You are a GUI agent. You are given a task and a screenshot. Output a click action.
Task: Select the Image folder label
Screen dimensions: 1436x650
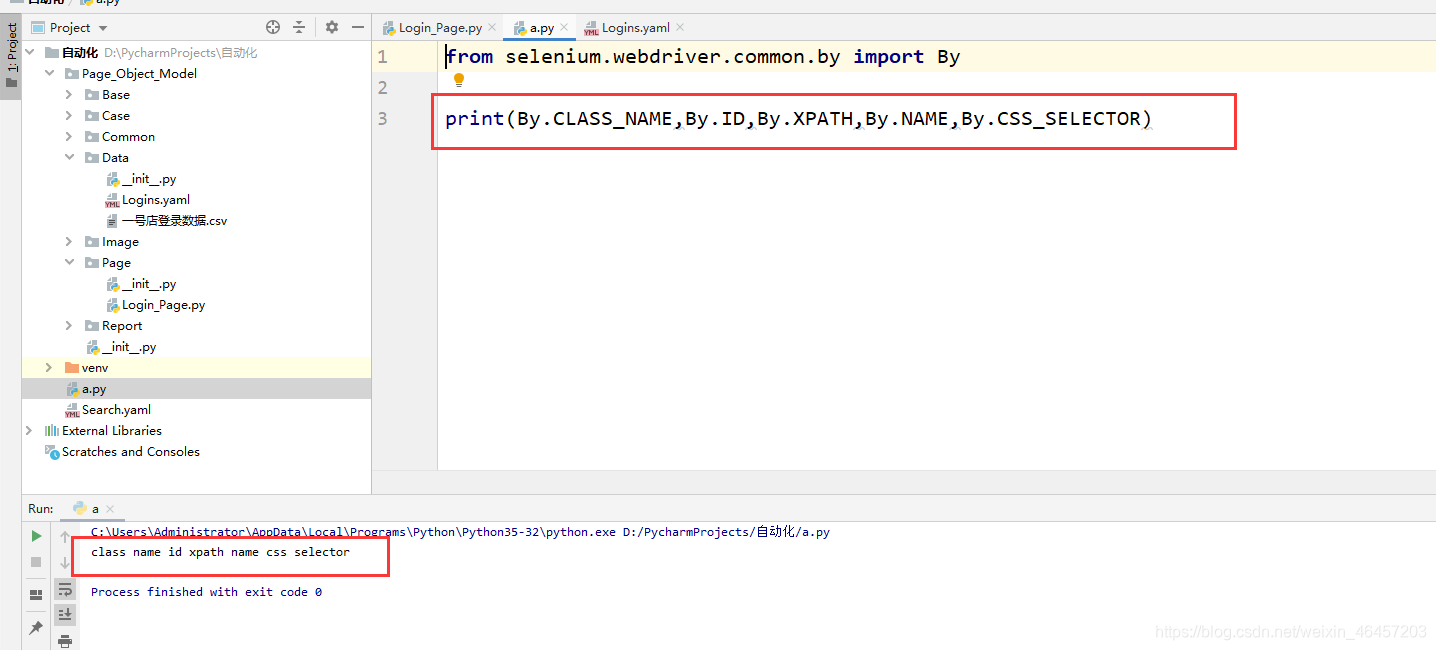(120, 241)
